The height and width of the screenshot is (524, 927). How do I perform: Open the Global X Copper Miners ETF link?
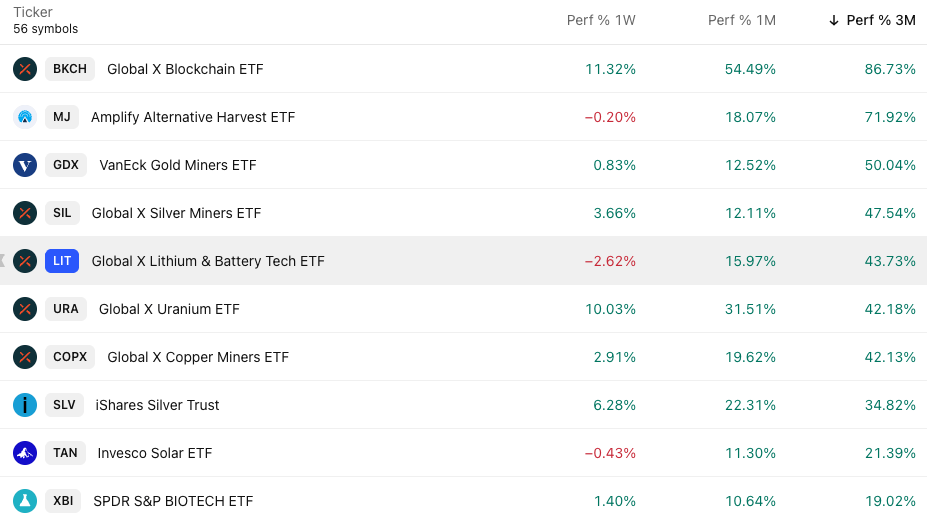click(198, 357)
